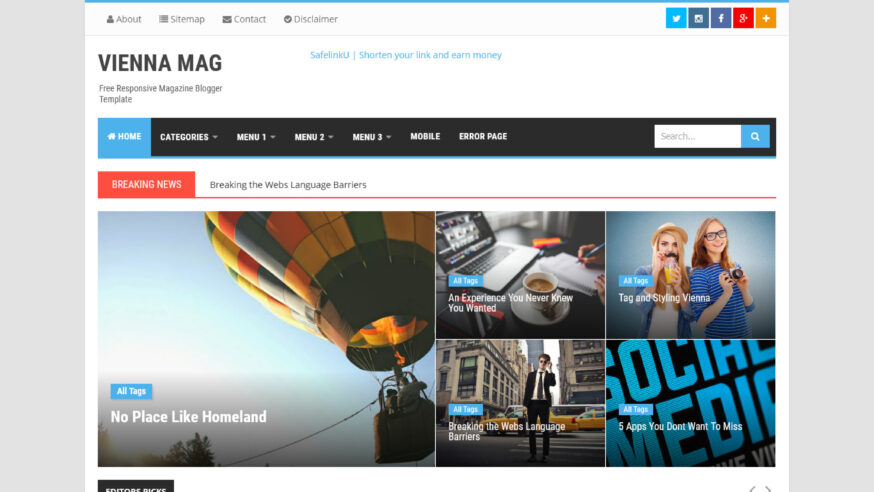Viewport: 874px width, 492px height.
Task: Click All Tags on the balloon post
Action: point(131,391)
